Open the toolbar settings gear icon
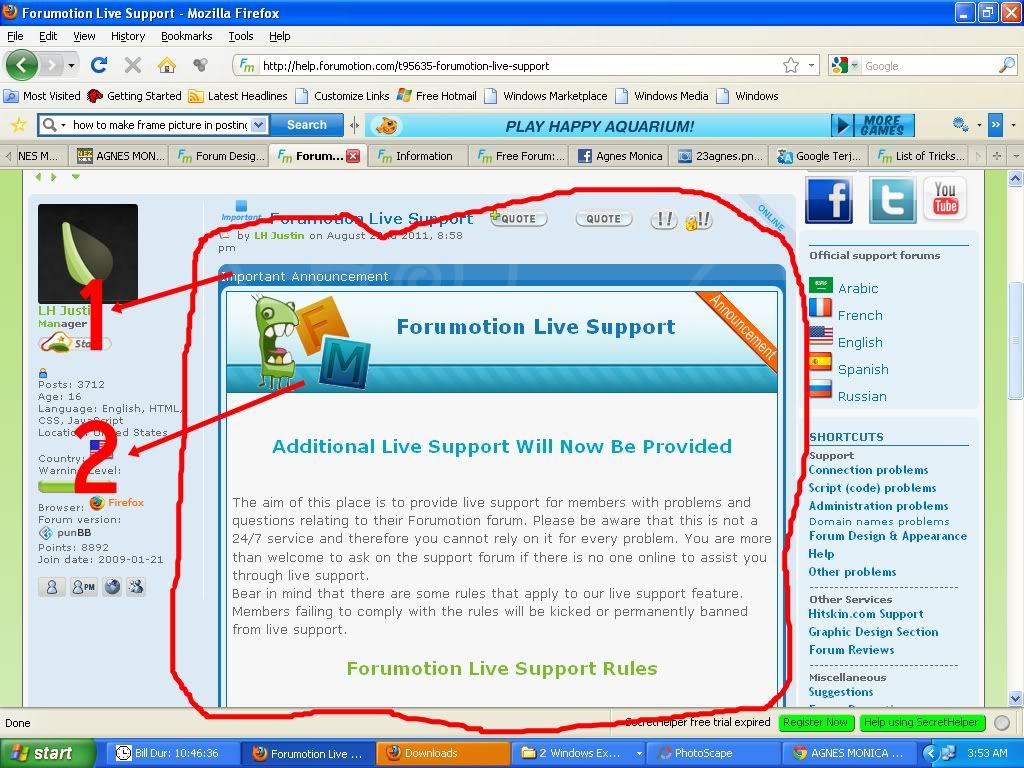1024x768 pixels. 960,124
